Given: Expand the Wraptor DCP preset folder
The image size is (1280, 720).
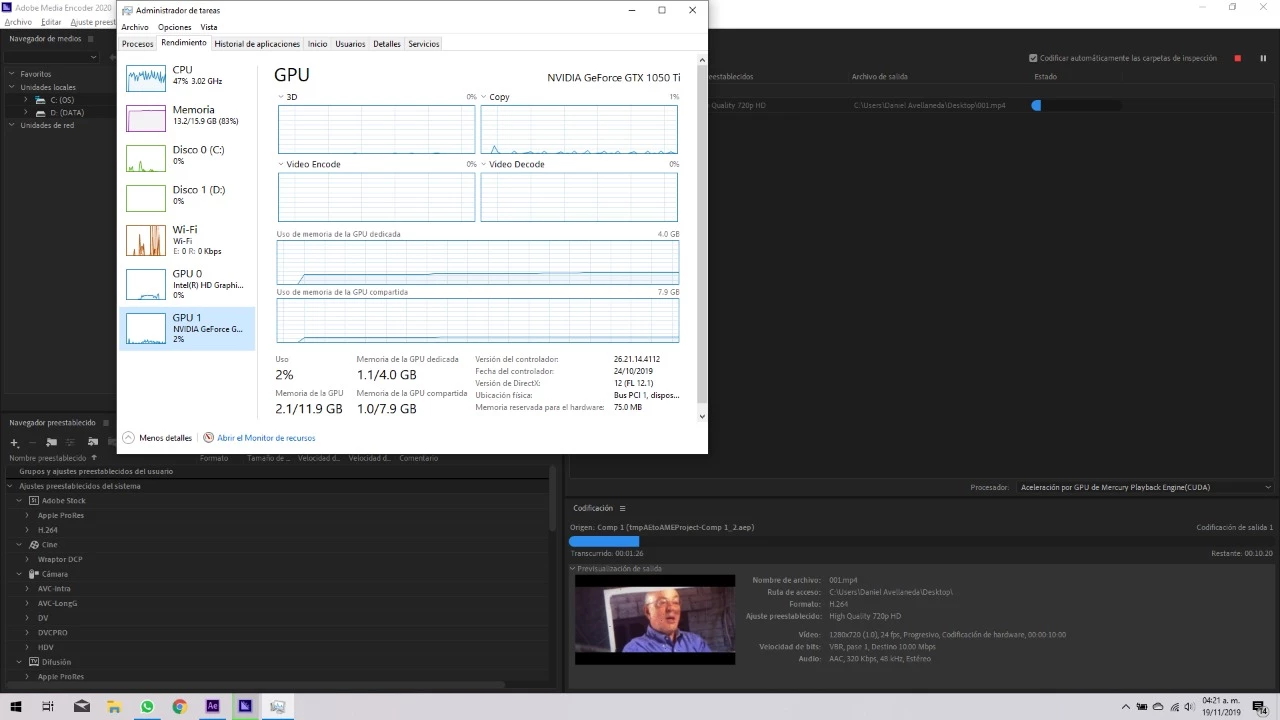Looking at the screenshot, I should click(x=27, y=559).
